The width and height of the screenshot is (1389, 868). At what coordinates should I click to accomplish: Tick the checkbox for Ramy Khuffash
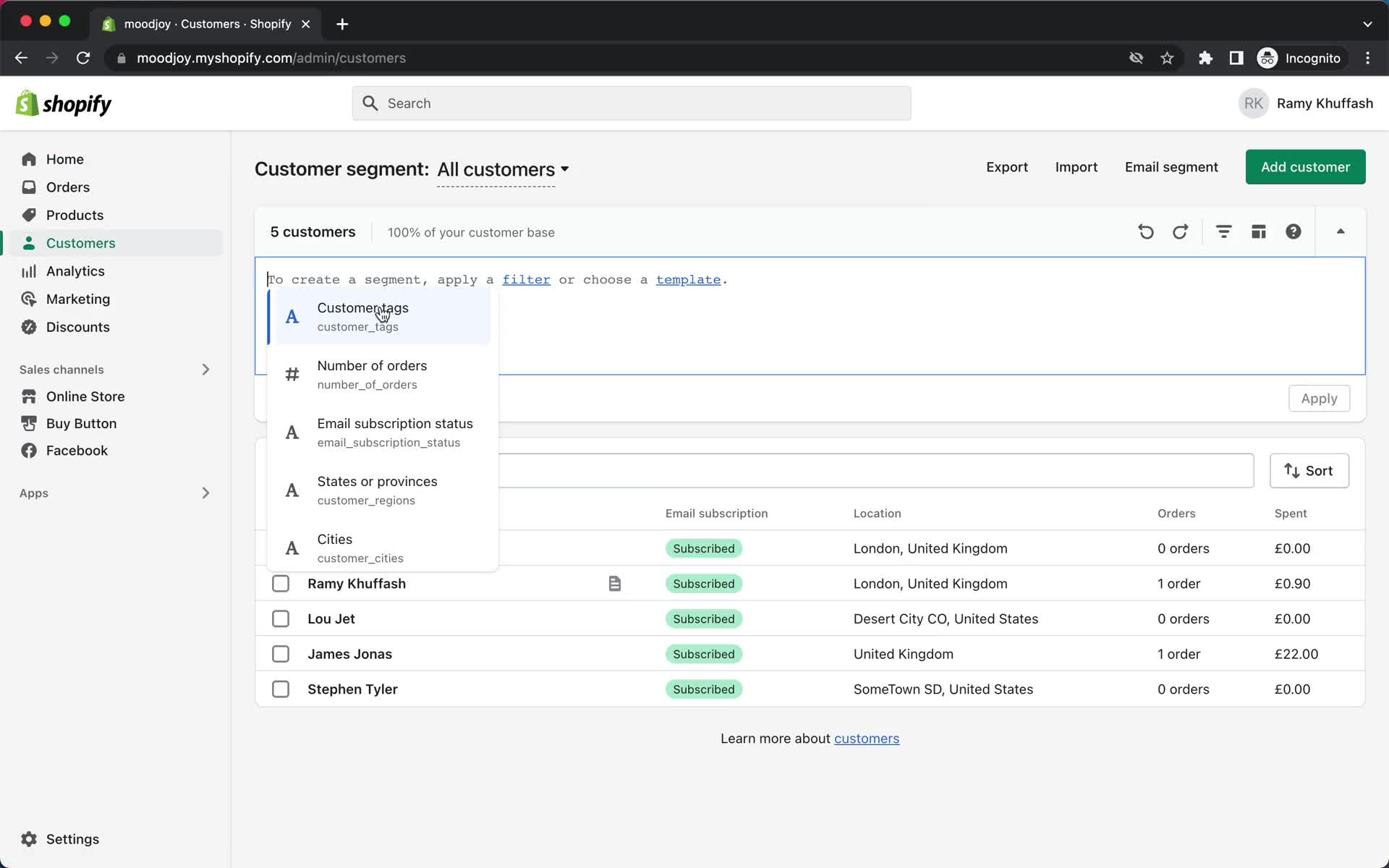point(281,584)
